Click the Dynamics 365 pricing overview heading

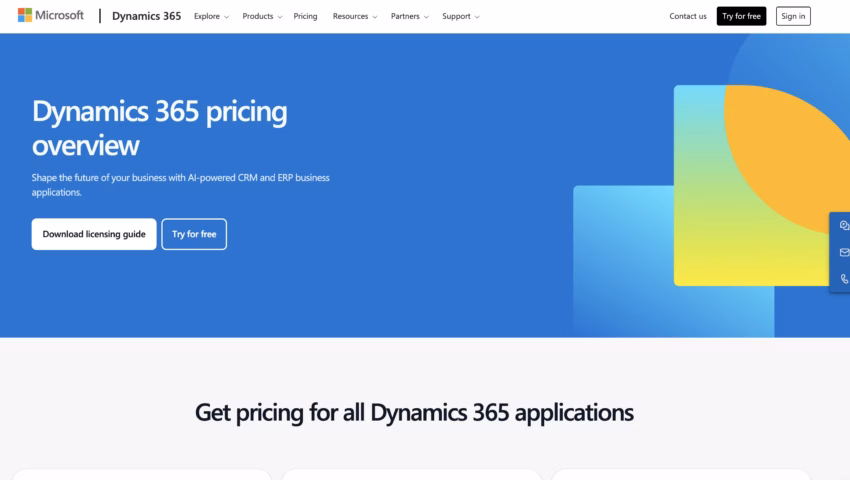(160, 128)
